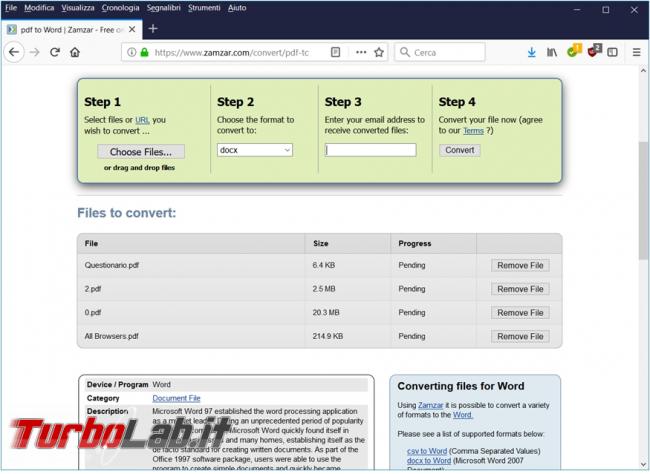
Task: Click the Questionario.pdf file name
Action: coord(112,265)
